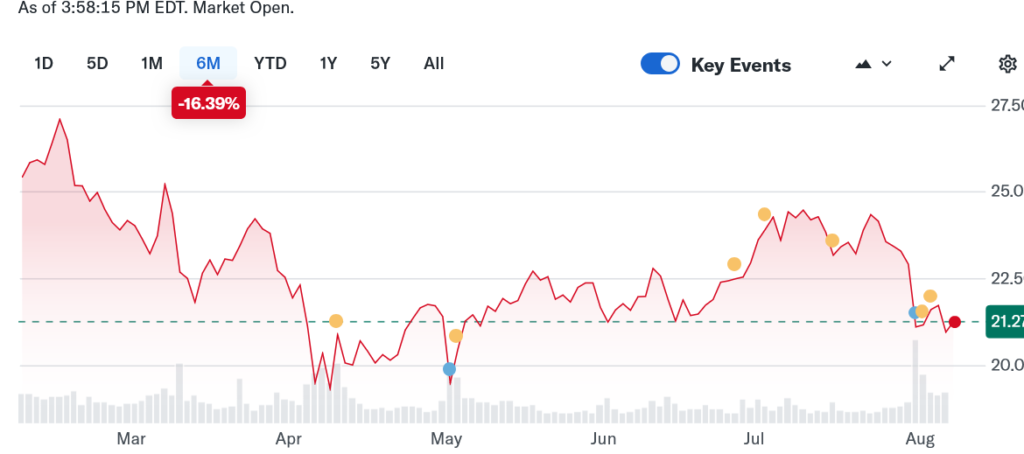The width and height of the screenshot is (1024, 454).
Task: Click the blue event marker in August
Action: (x=914, y=313)
